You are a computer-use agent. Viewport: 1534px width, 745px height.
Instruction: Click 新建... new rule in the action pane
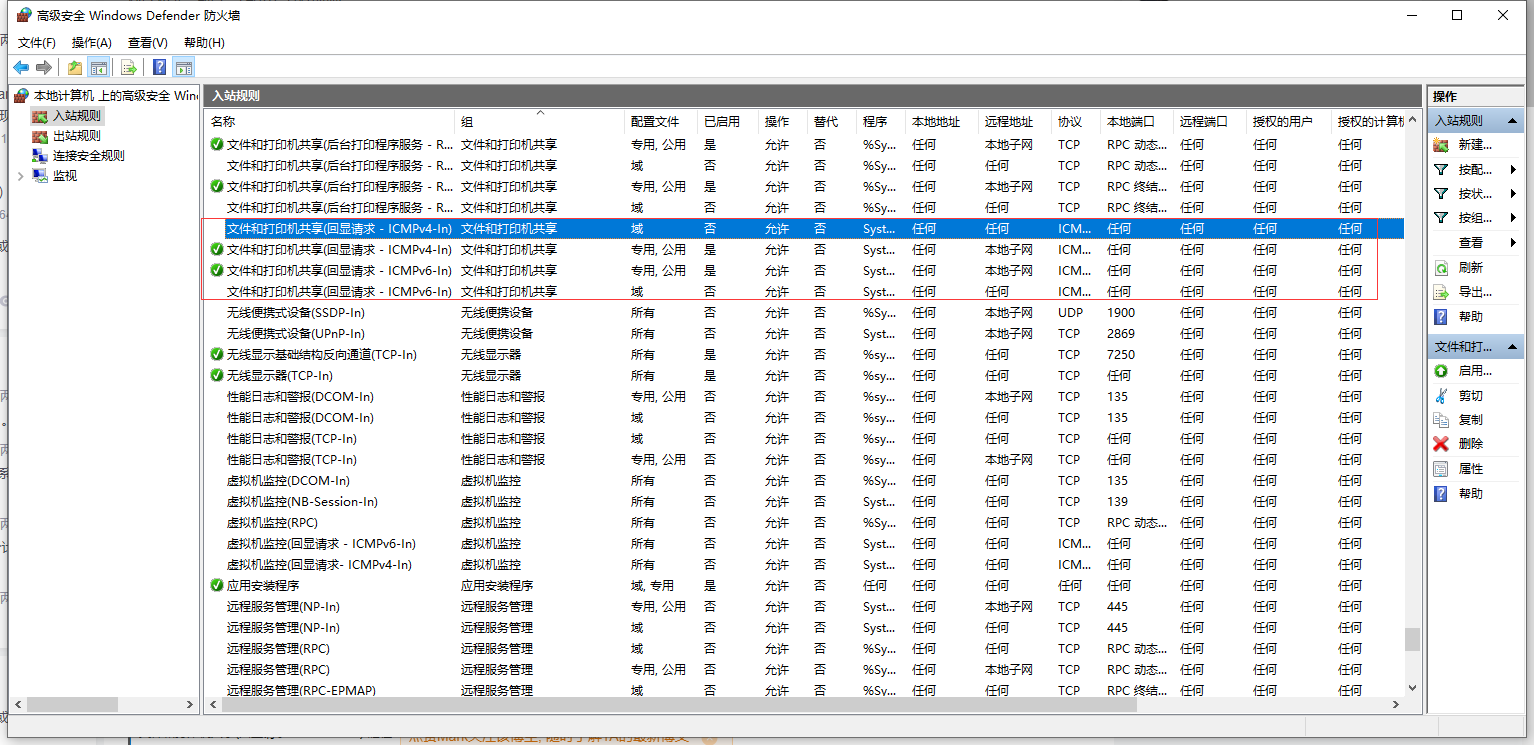point(1475,145)
